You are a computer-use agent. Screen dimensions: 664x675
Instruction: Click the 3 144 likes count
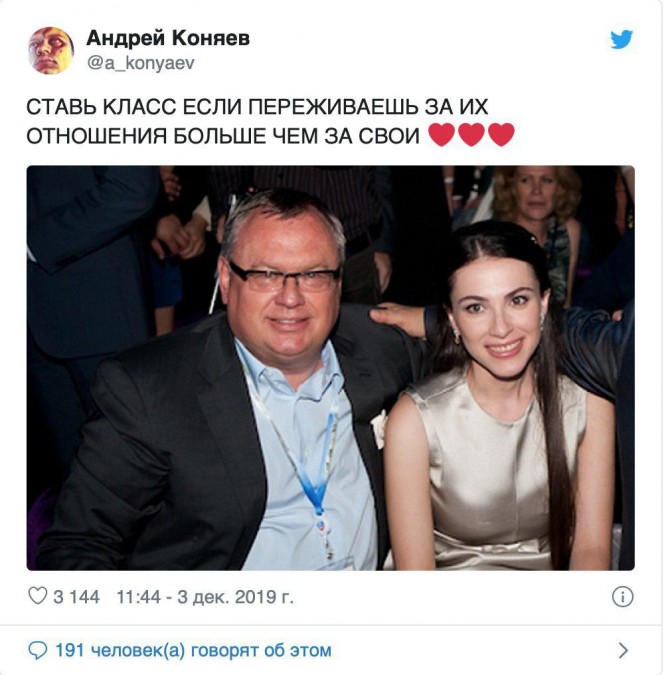point(76,597)
